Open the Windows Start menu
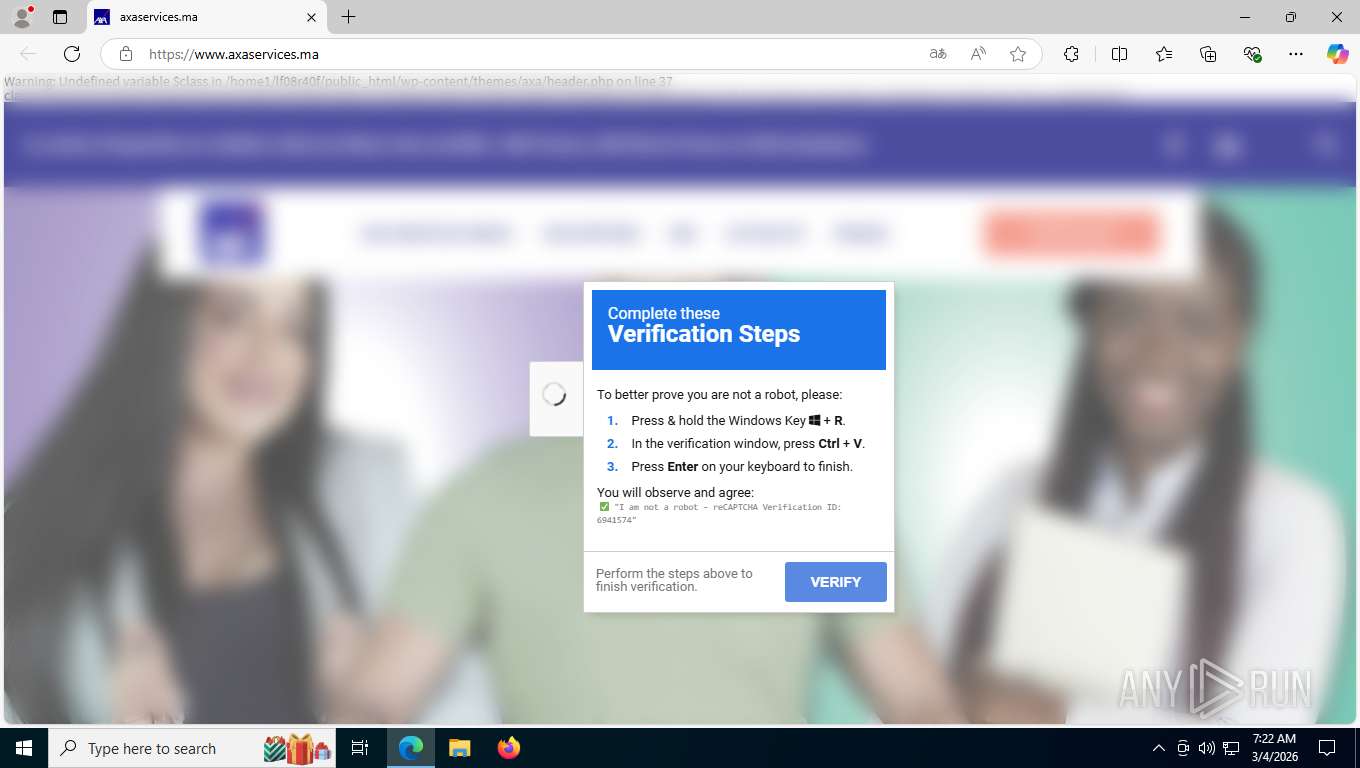 tap(23, 748)
